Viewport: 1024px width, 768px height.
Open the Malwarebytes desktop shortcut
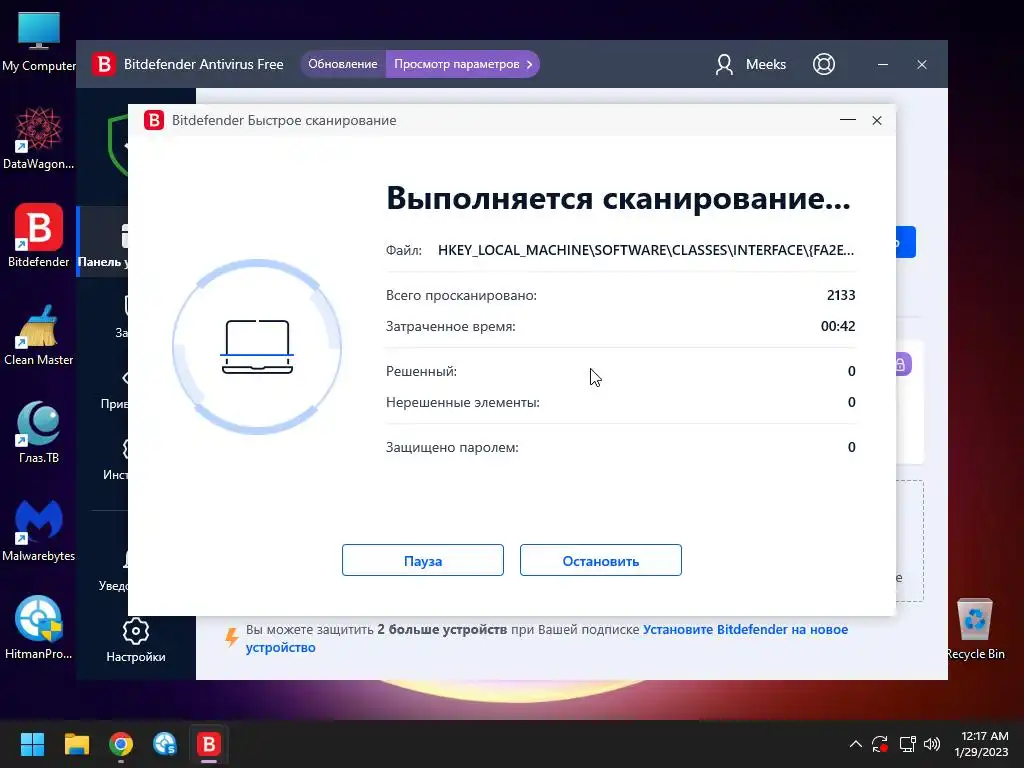[39, 530]
